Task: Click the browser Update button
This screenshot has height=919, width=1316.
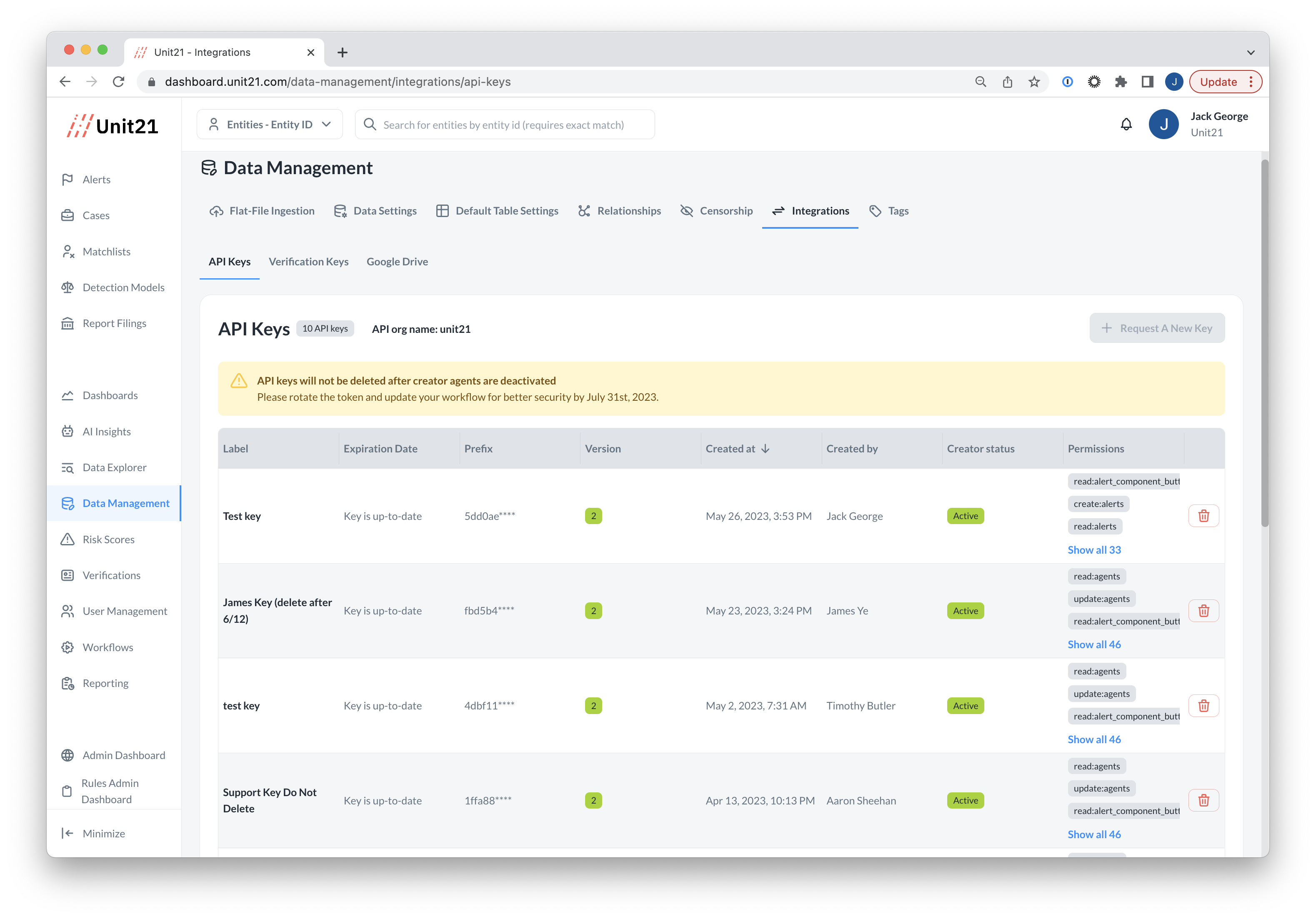Action: (1218, 82)
